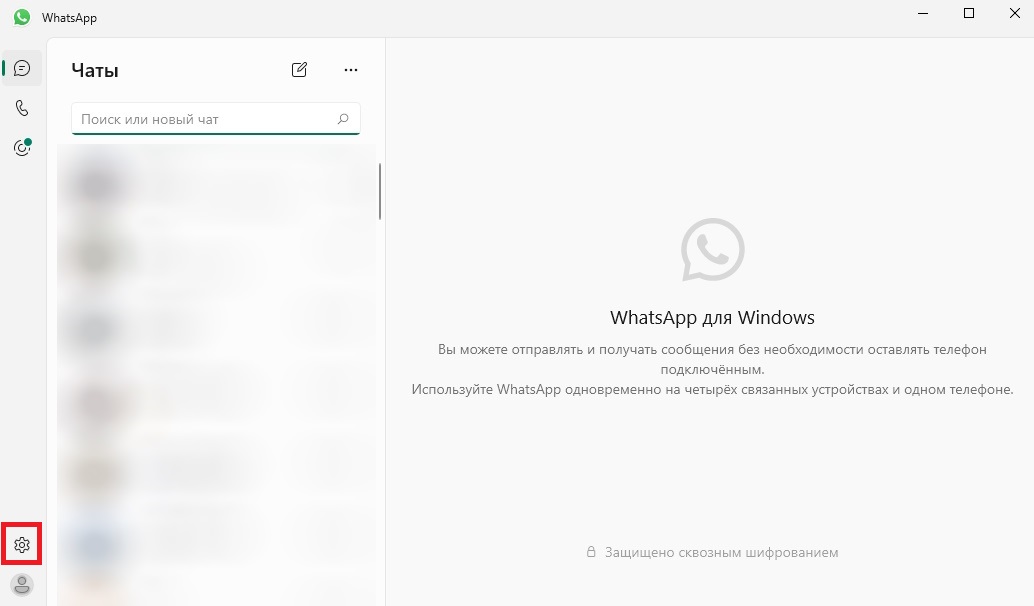Open the Status updates icon

point(22,147)
